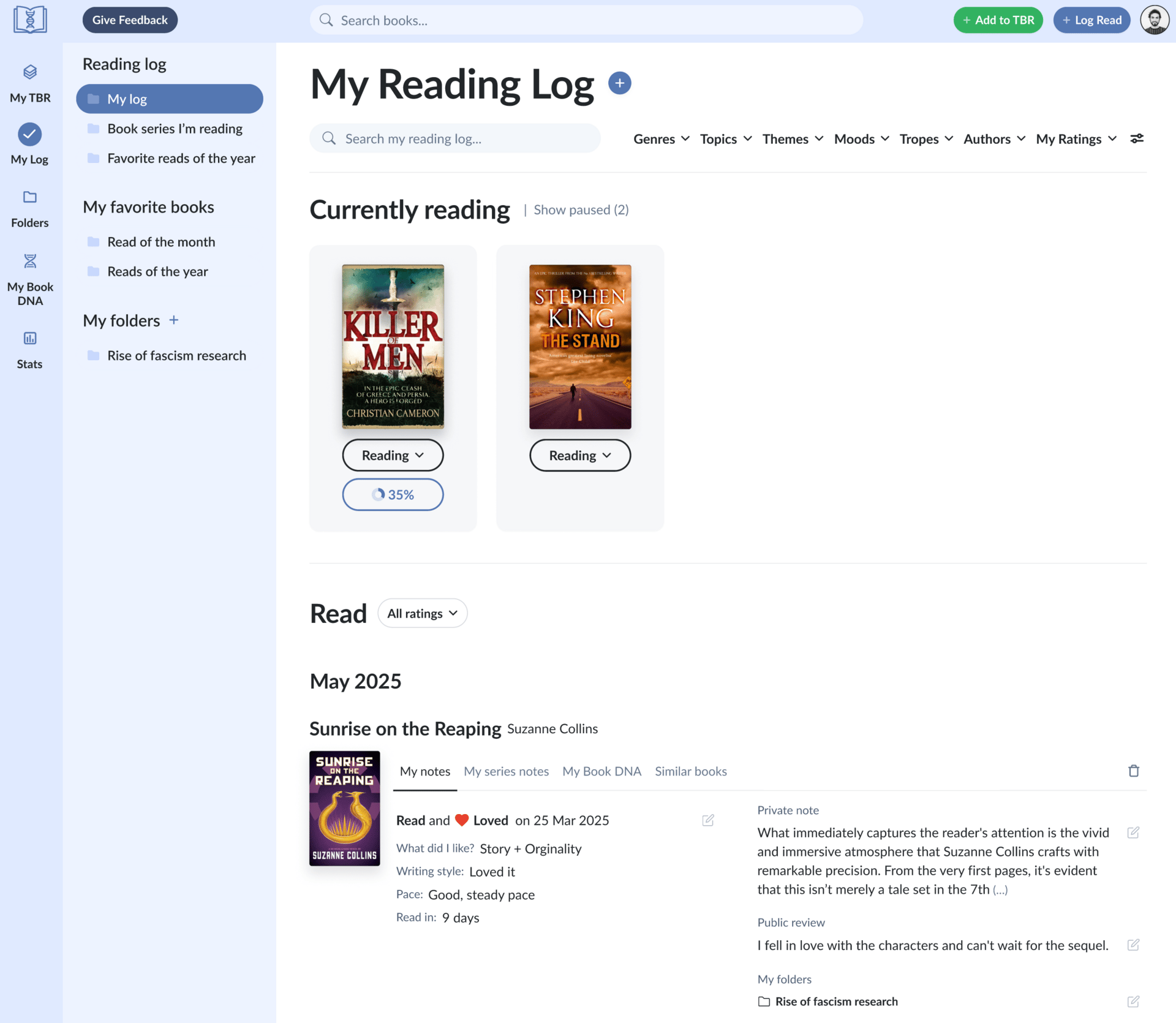The height and width of the screenshot is (1023, 1176).
Task: Click the Give Feedback button
Action: point(130,20)
